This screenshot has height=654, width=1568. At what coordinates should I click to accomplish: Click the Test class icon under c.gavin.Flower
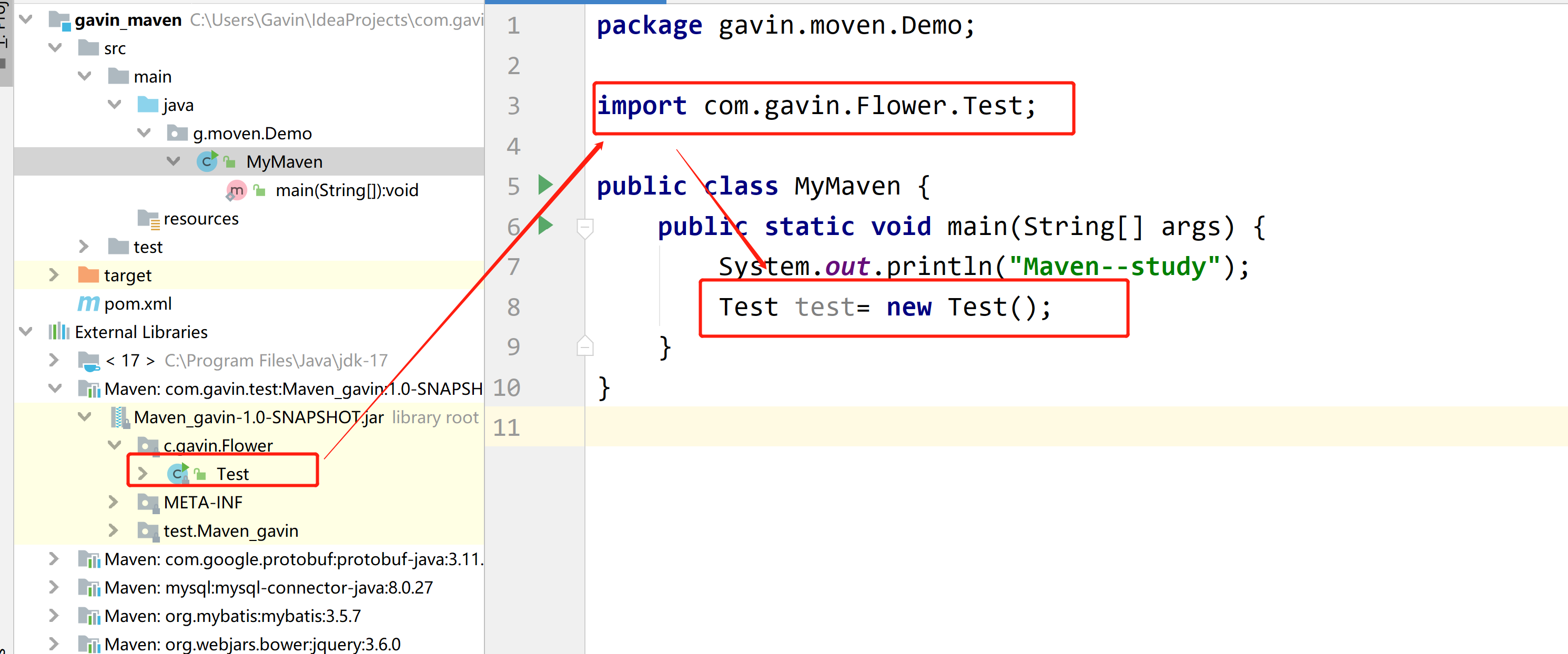coord(178,474)
